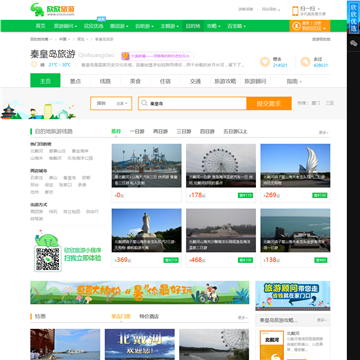Open the 北戴河欢迎您 thumbnail

140,344
